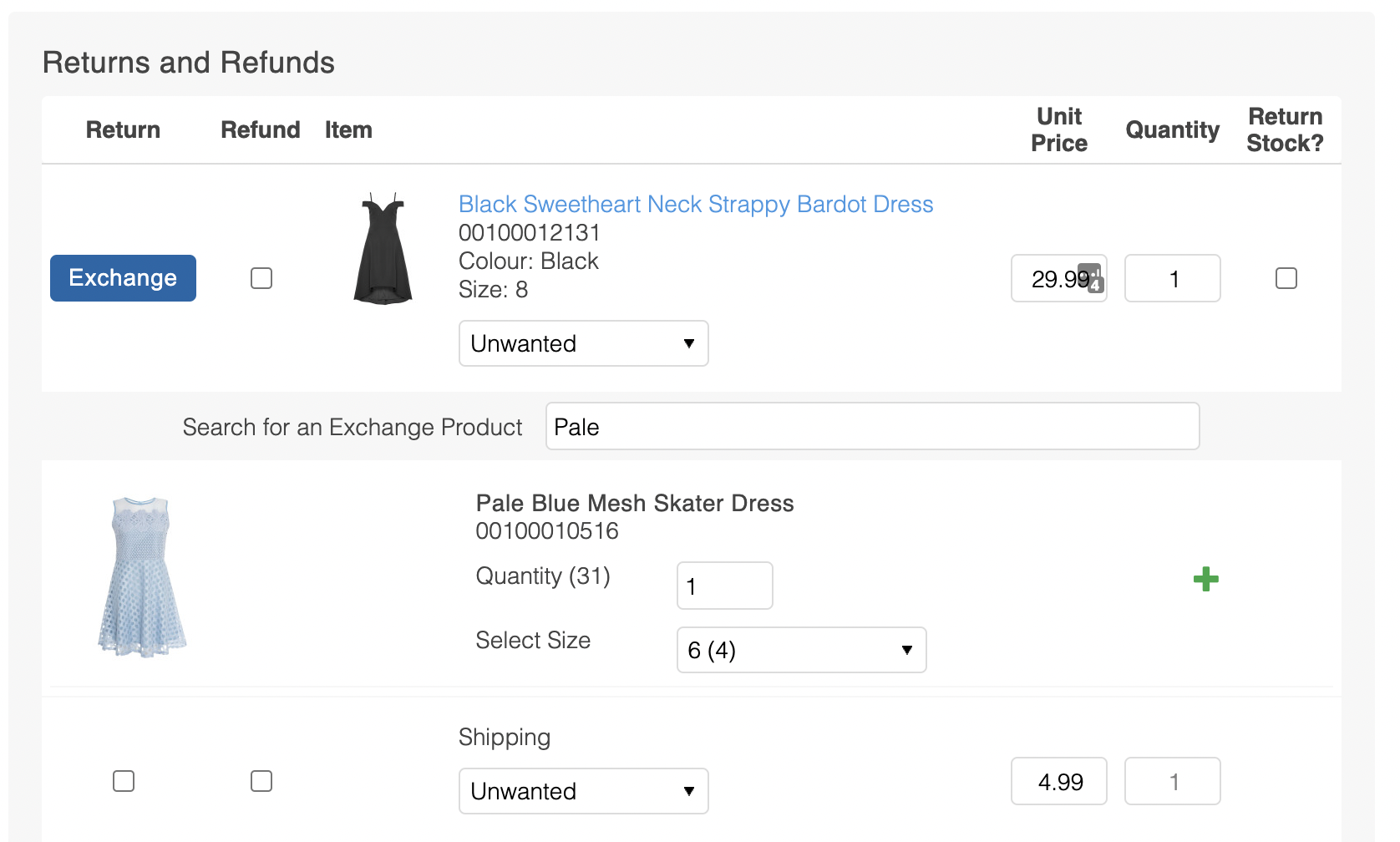
Task: Tick the Refund checkbox for black dress
Action: tap(261, 278)
